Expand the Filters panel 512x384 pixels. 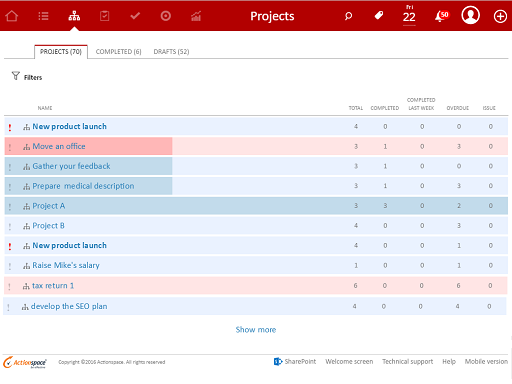click(33, 77)
